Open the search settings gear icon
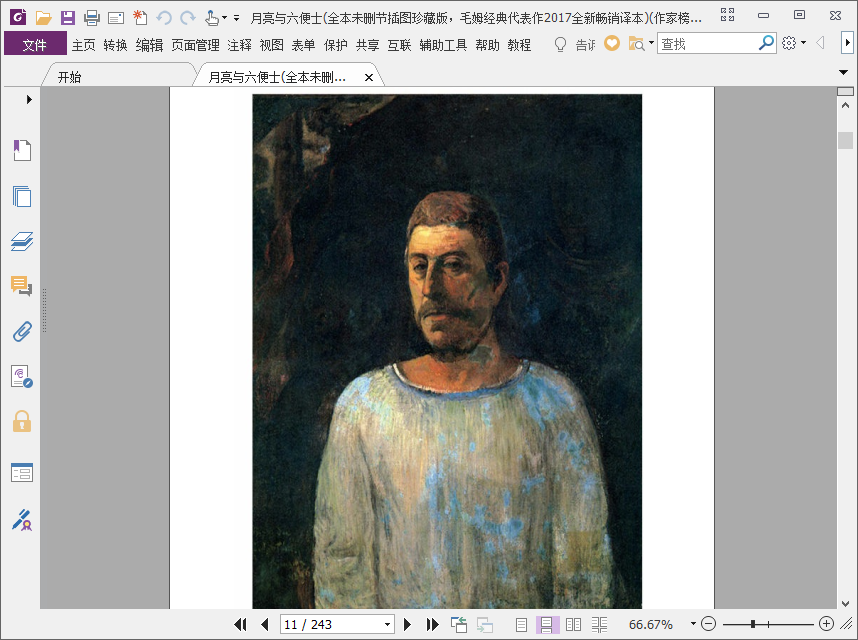 click(x=789, y=43)
